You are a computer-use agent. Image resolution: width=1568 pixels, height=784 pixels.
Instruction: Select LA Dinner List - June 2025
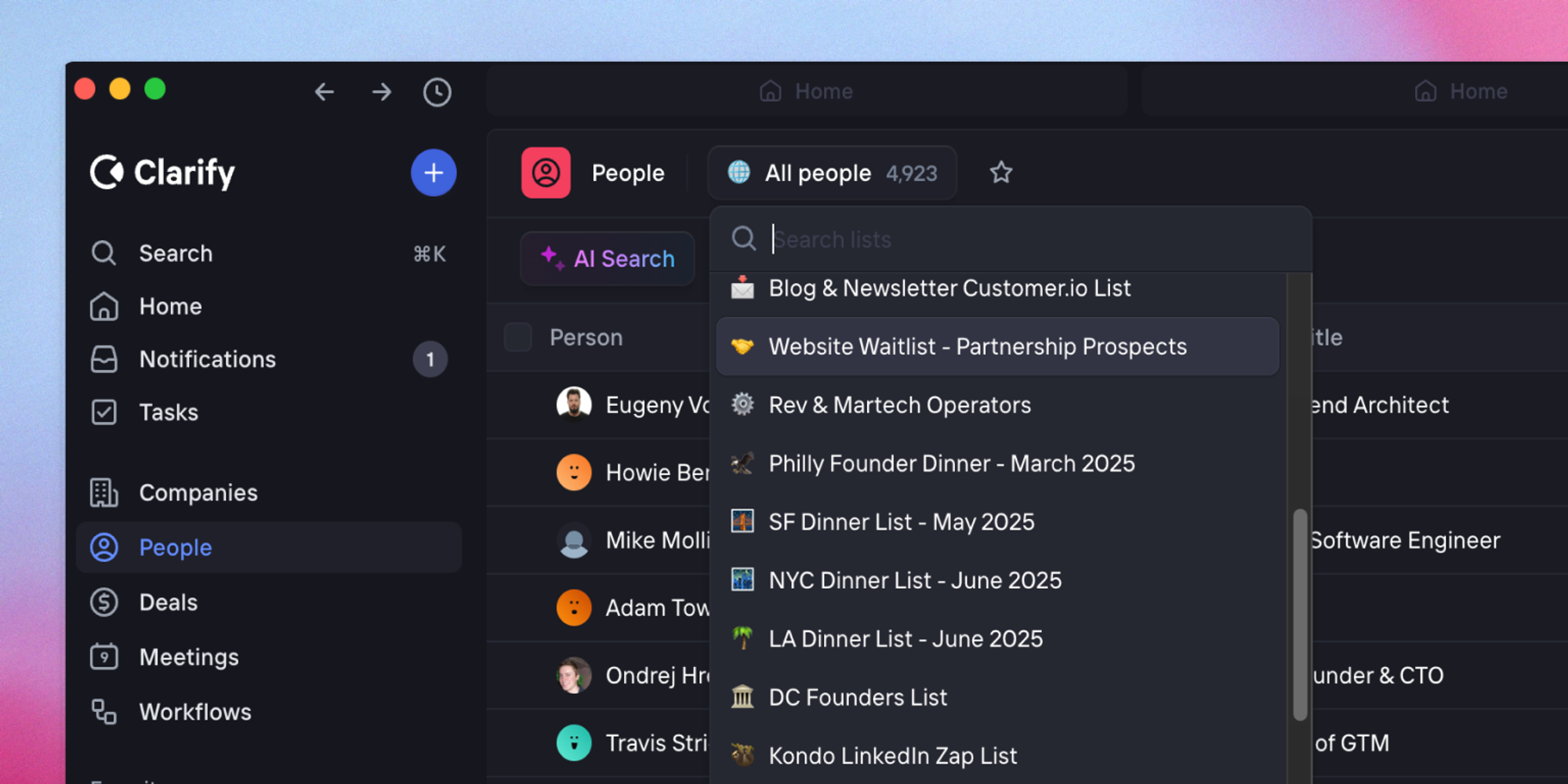click(997, 639)
